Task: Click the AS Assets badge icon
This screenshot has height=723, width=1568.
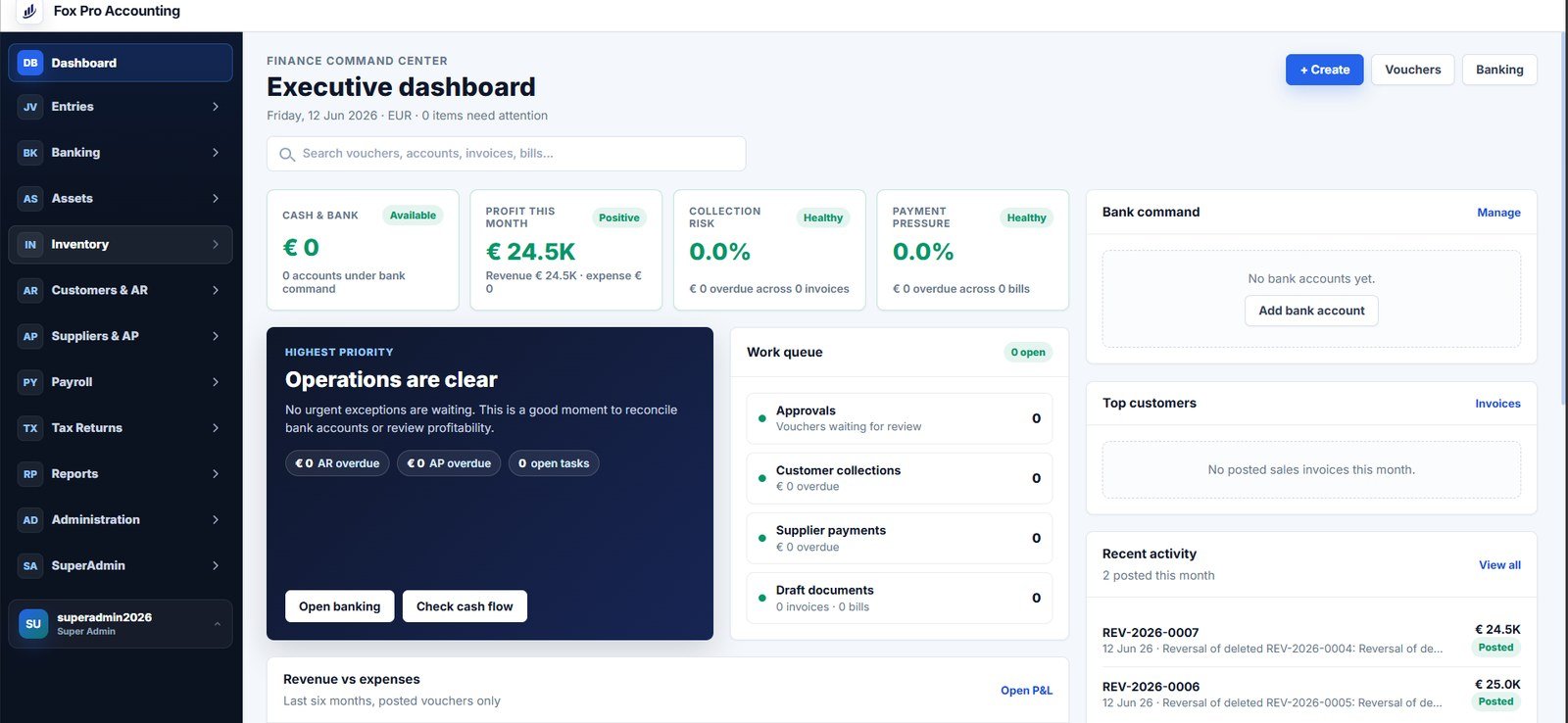Action: tap(30, 199)
